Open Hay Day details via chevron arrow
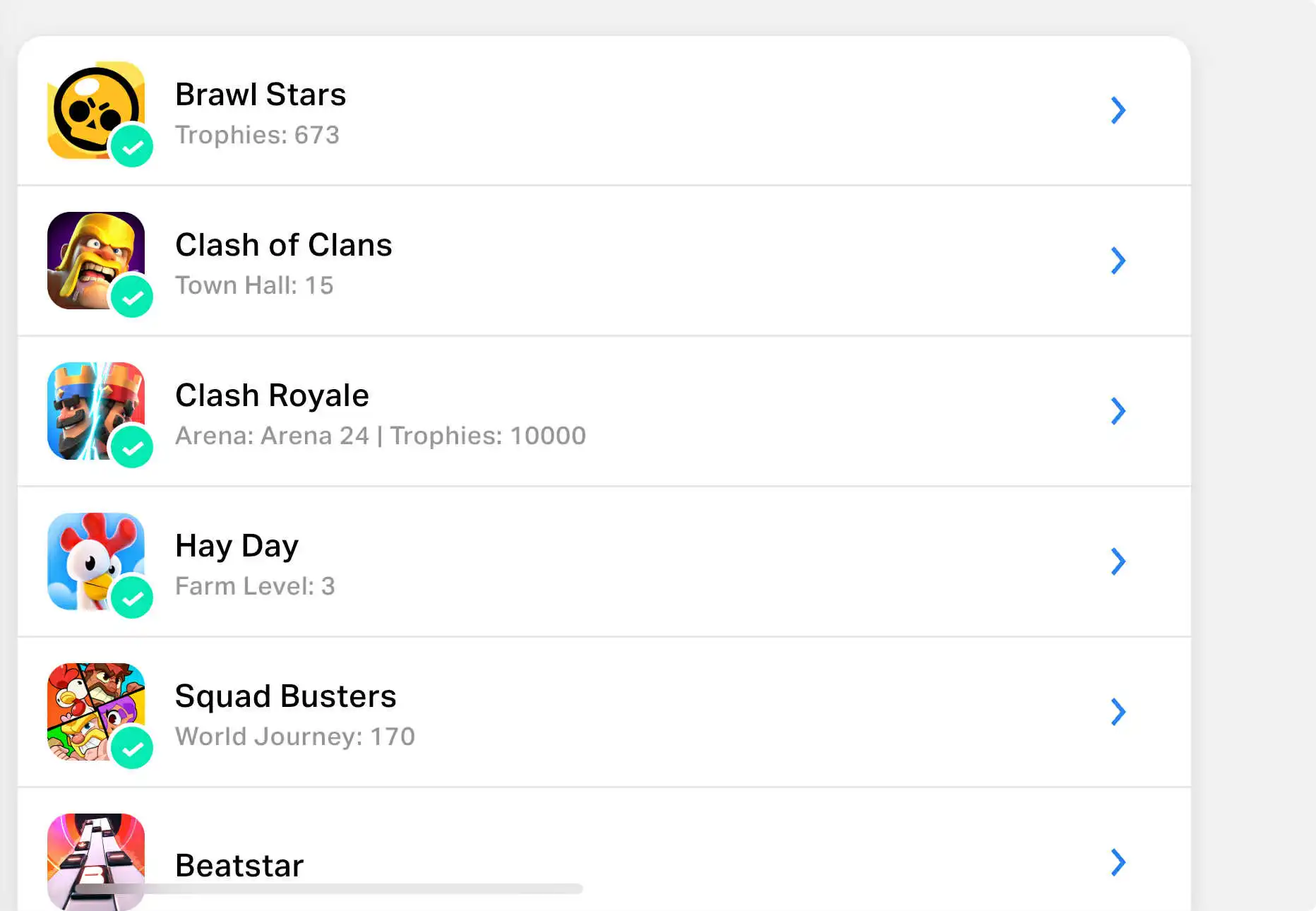Image resolution: width=1316 pixels, height=911 pixels. point(1118,561)
